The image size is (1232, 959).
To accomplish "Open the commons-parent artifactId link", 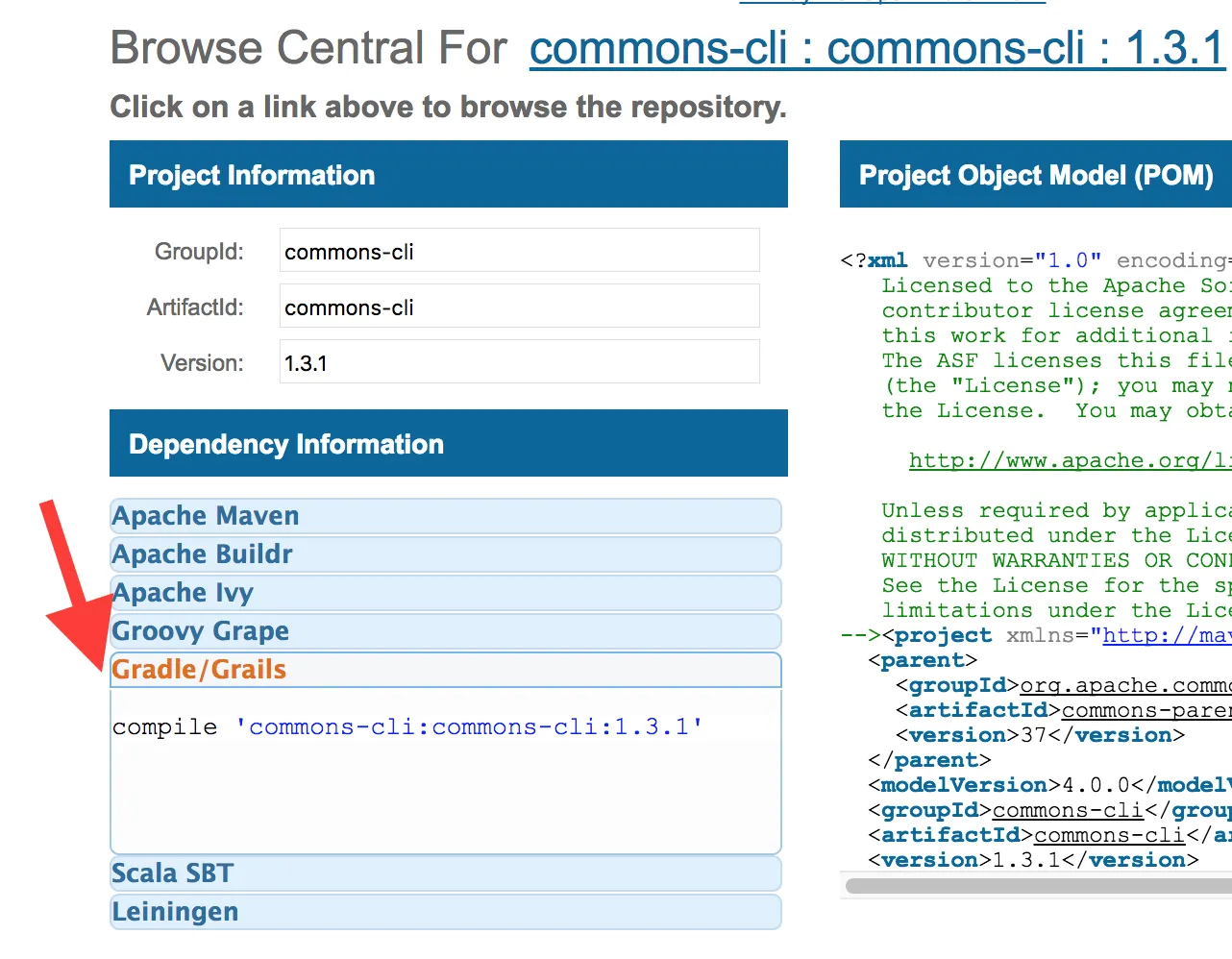I will [x=1146, y=711].
